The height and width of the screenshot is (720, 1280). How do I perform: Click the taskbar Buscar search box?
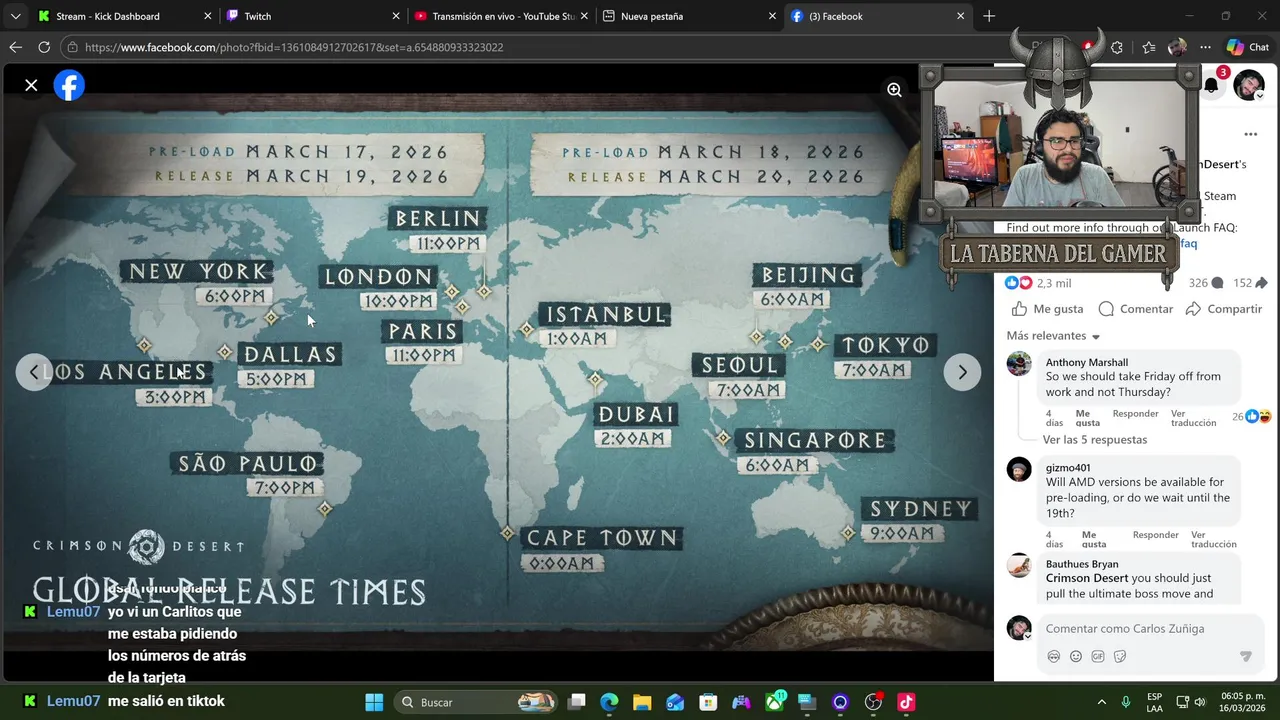pos(476,702)
